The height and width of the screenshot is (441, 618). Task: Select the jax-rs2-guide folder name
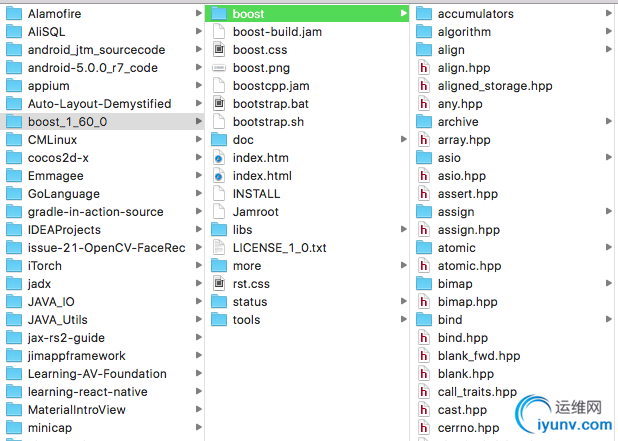click(x=66, y=338)
